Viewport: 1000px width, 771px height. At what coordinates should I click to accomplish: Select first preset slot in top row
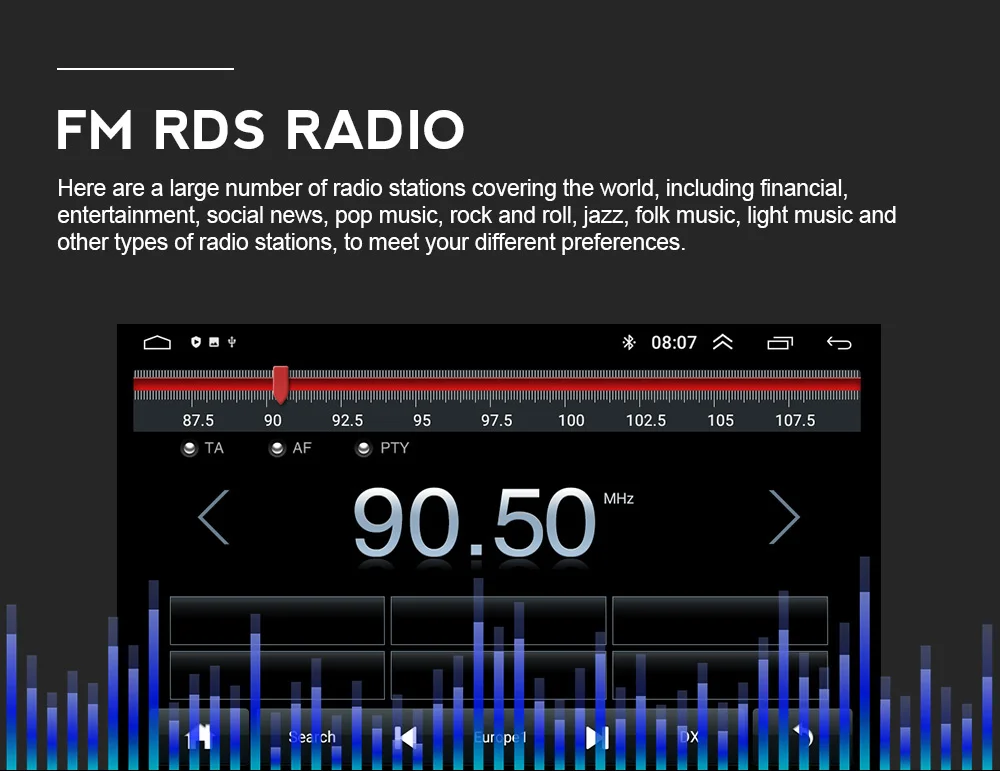(277, 620)
